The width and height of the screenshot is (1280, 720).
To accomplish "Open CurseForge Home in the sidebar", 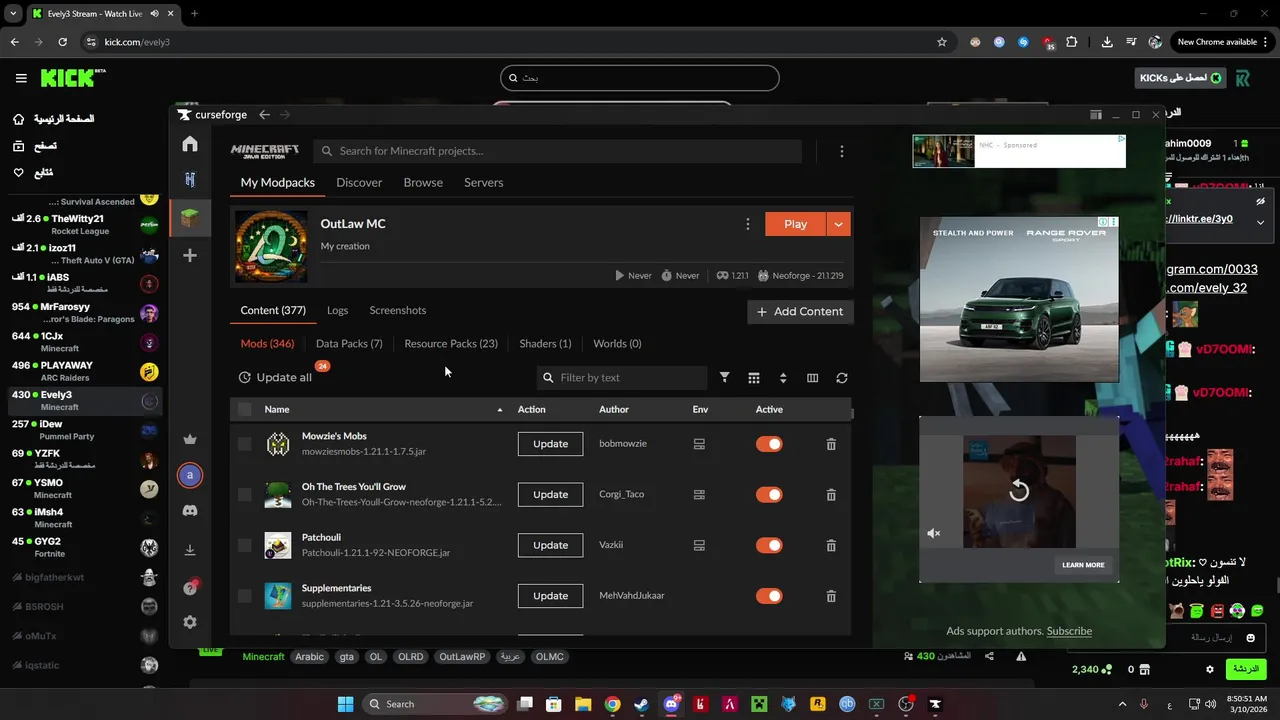I will [189, 144].
